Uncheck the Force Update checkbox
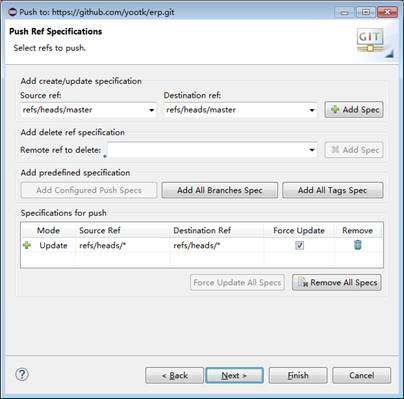Viewport: 404px width, 399px height. pos(299,245)
